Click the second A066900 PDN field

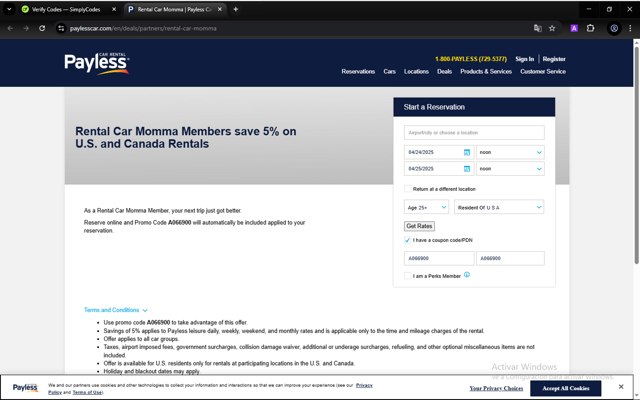point(510,258)
